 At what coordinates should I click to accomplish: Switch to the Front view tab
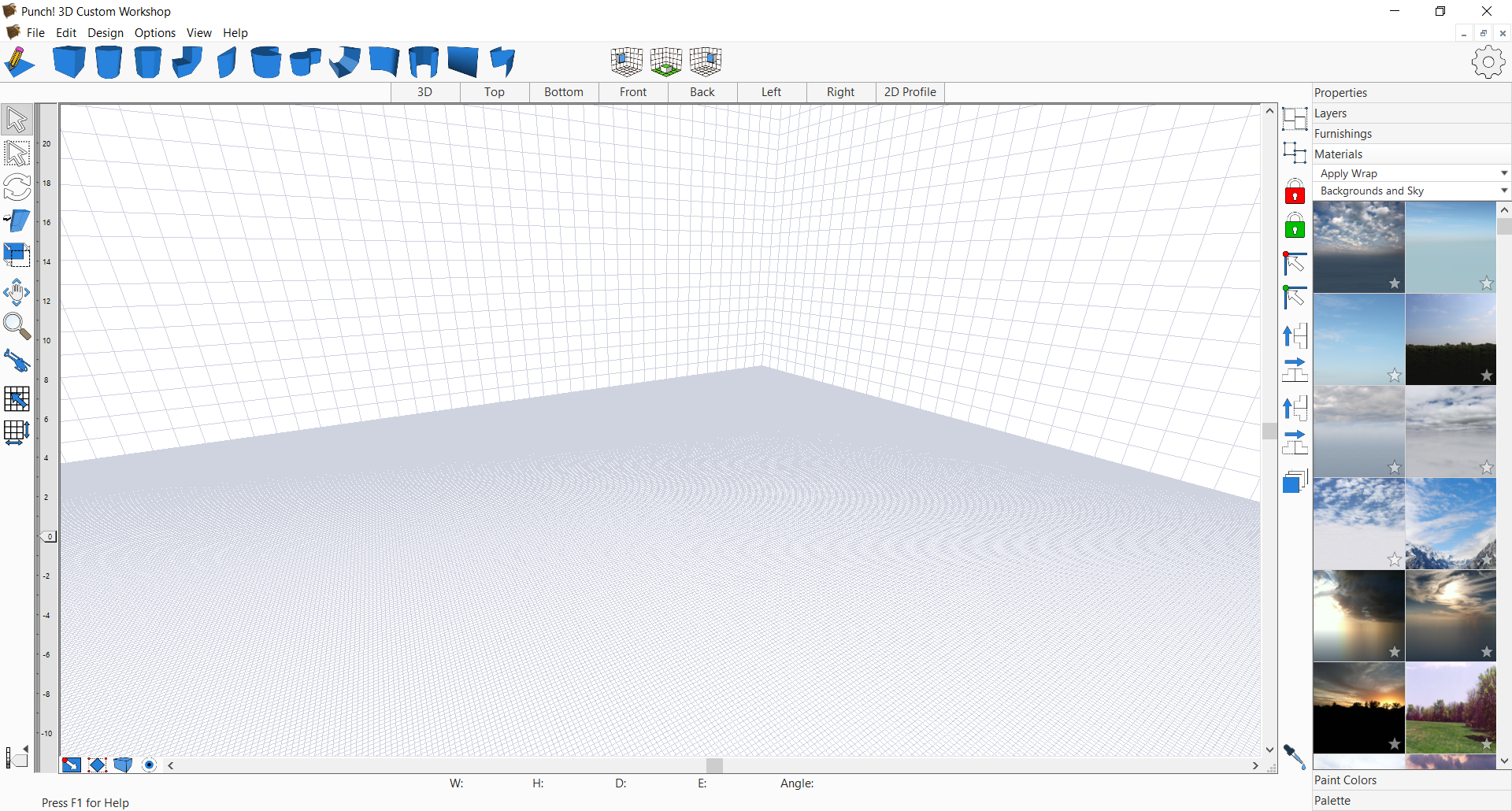tap(633, 92)
